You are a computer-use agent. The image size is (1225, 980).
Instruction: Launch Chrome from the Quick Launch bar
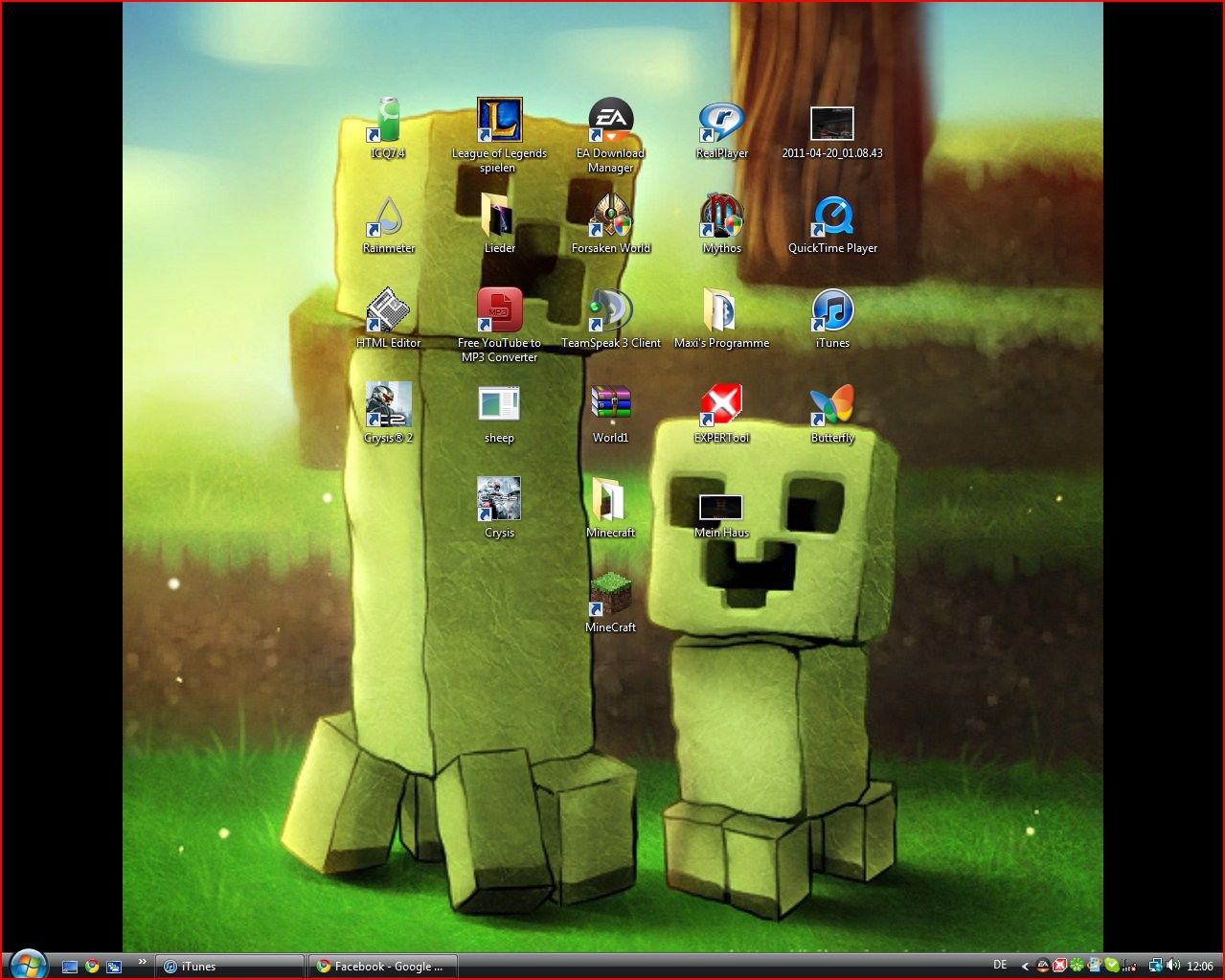click(x=92, y=967)
